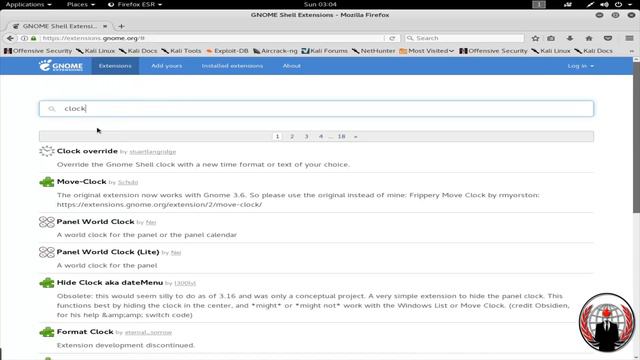
Task: Open Hide Clock aka dateMenu link
Action: tap(110, 282)
